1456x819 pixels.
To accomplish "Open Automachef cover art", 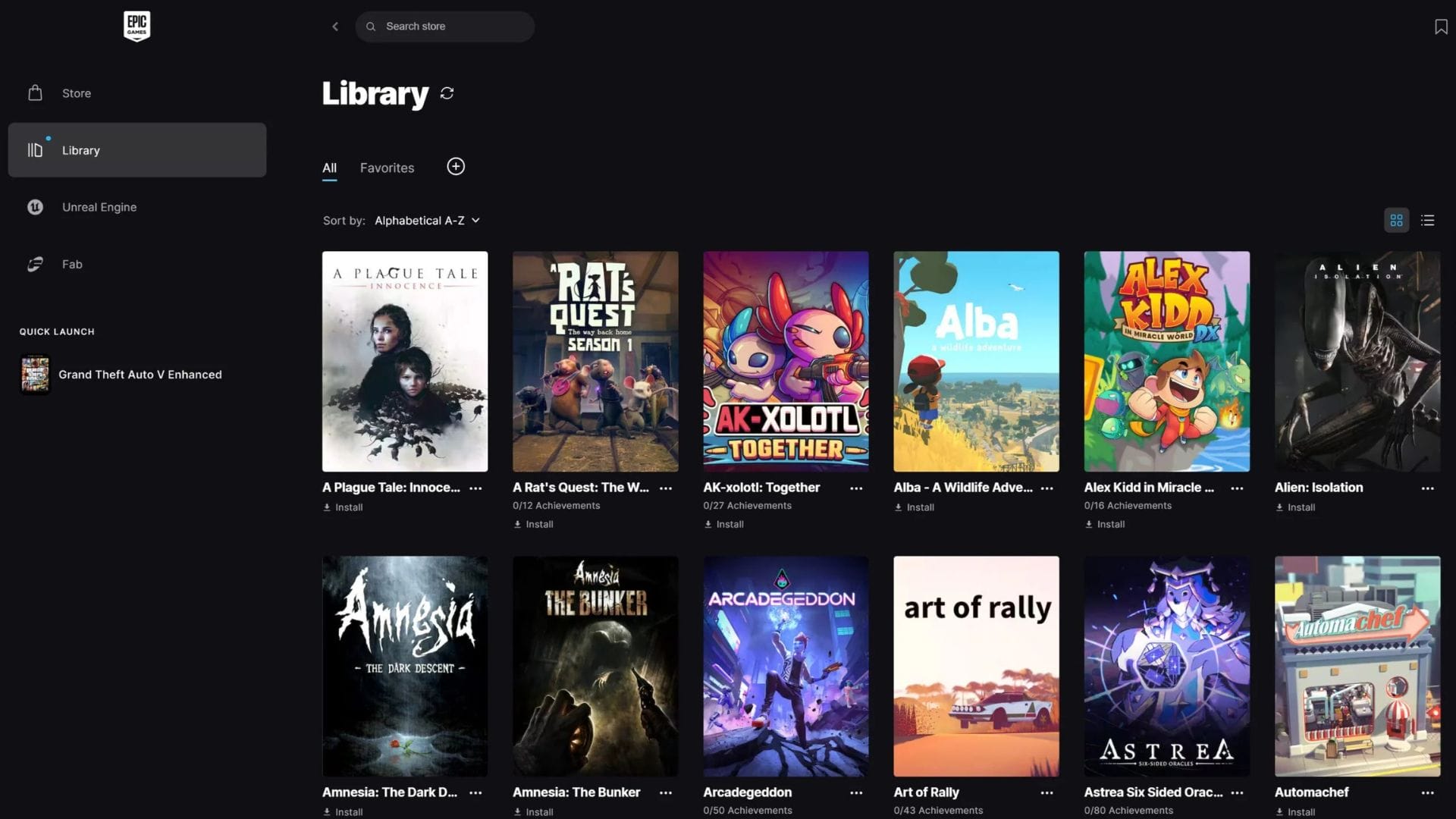I will pyautogui.click(x=1357, y=666).
